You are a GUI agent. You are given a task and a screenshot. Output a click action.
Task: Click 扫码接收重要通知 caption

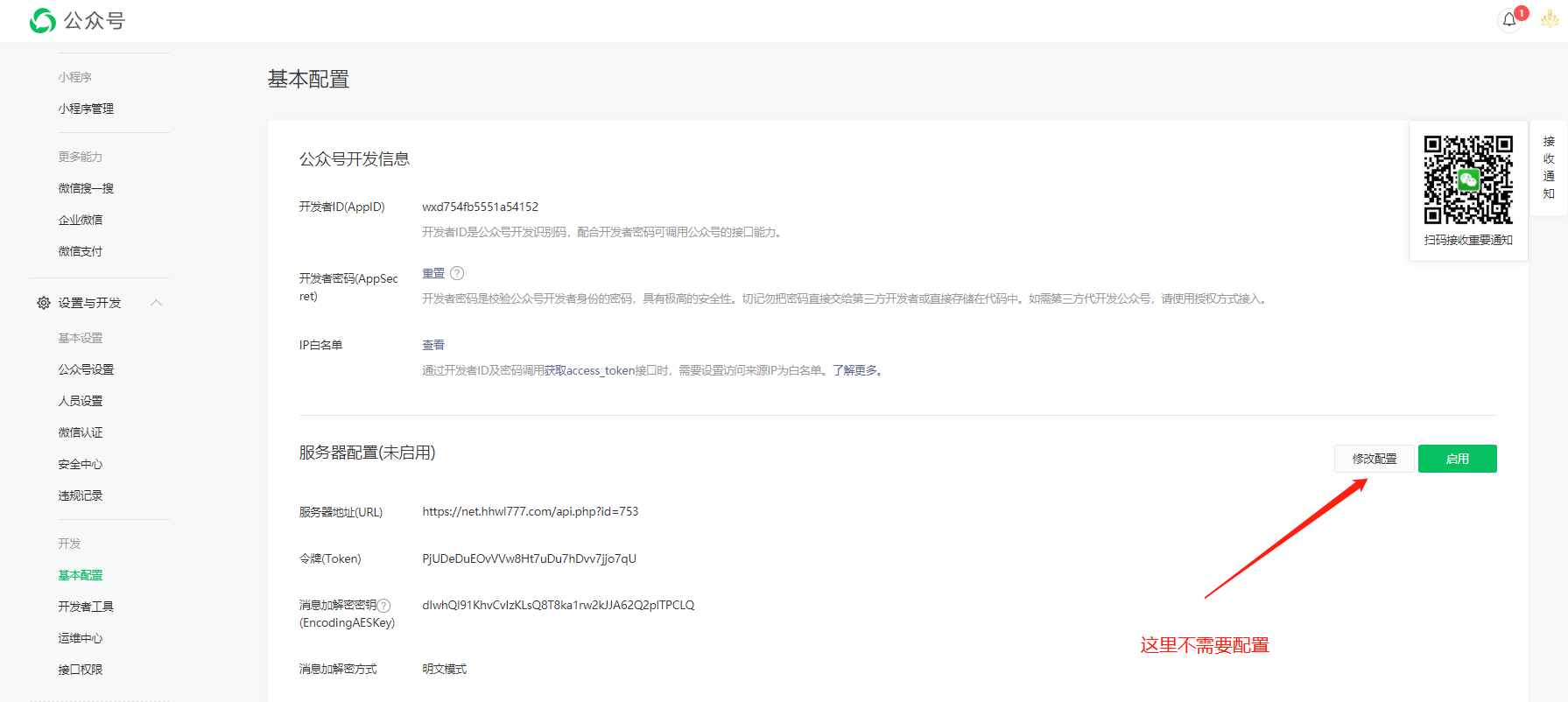pyautogui.click(x=1468, y=240)
